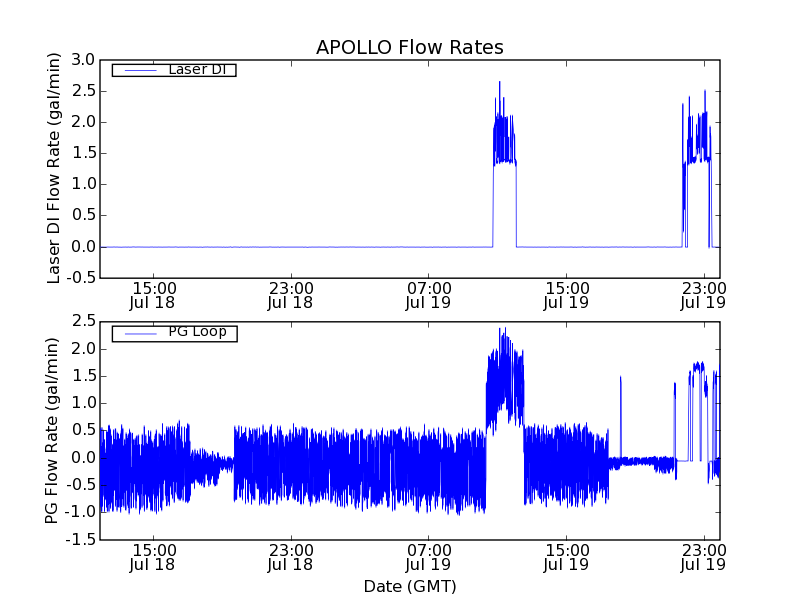Select the 0.0 tick on the Laser DI axis
Screen dimensions: 800x600
pos(83,246)
